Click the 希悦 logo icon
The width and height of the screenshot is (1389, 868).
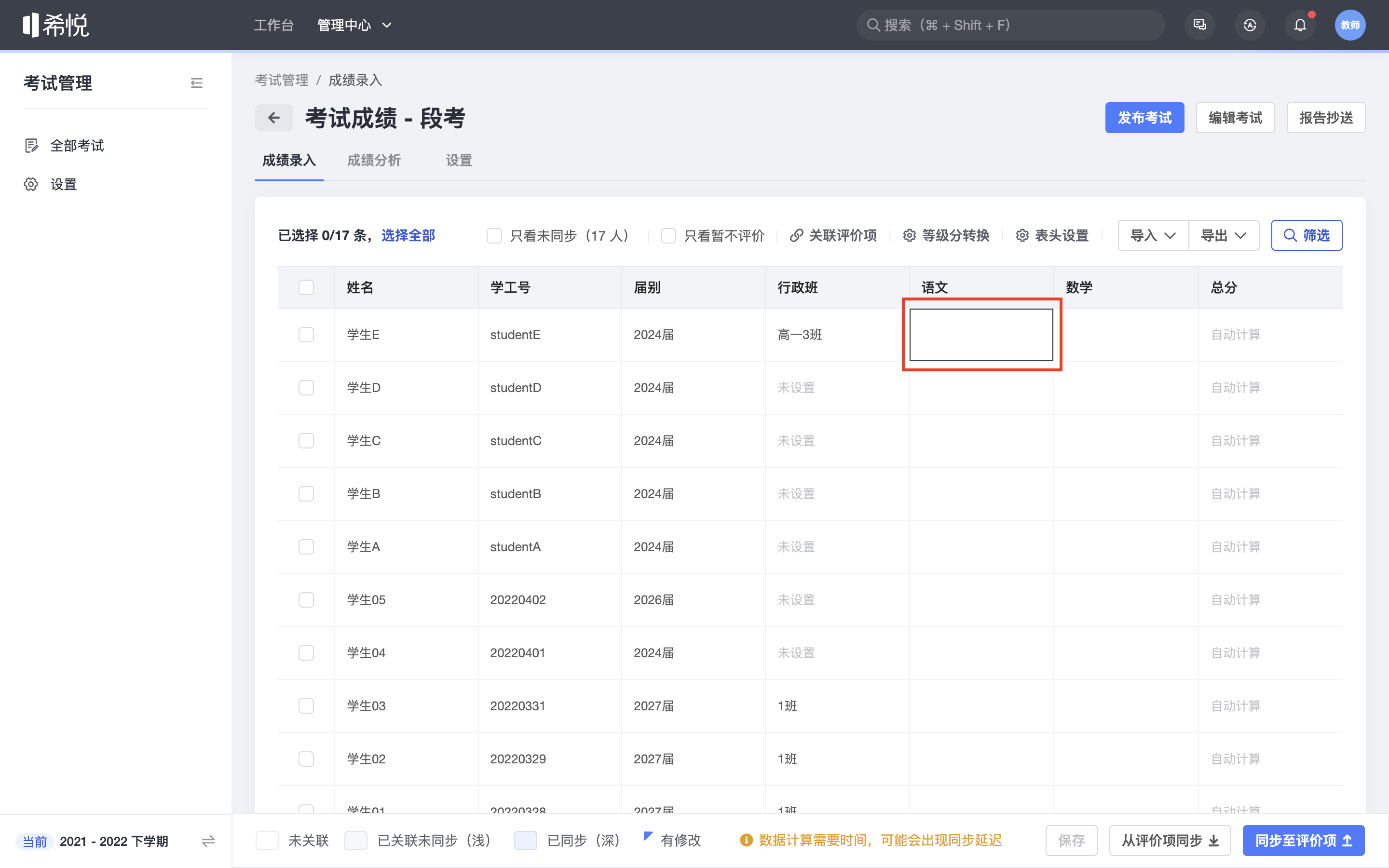55,25
